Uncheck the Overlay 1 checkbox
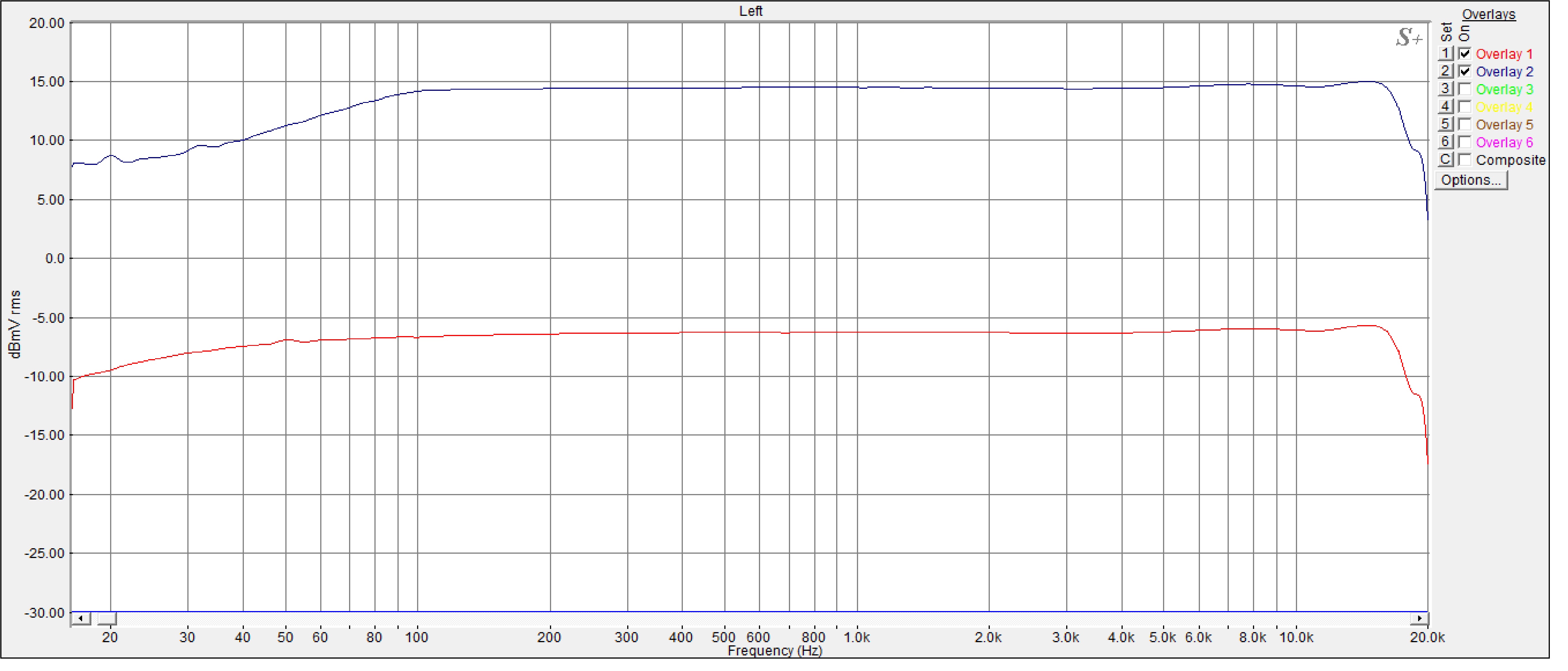 tap(1465, 54)
